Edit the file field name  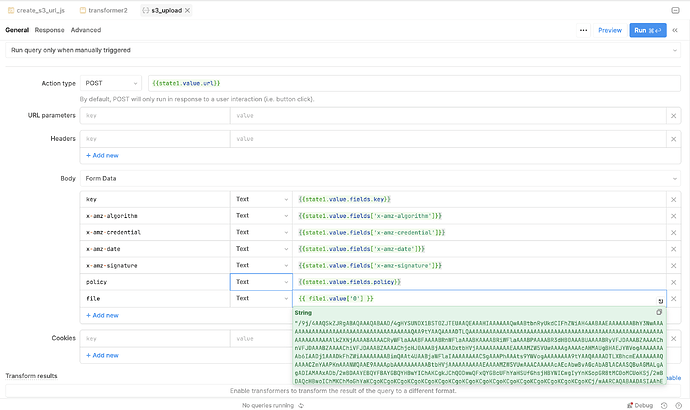tap(155, 298)
